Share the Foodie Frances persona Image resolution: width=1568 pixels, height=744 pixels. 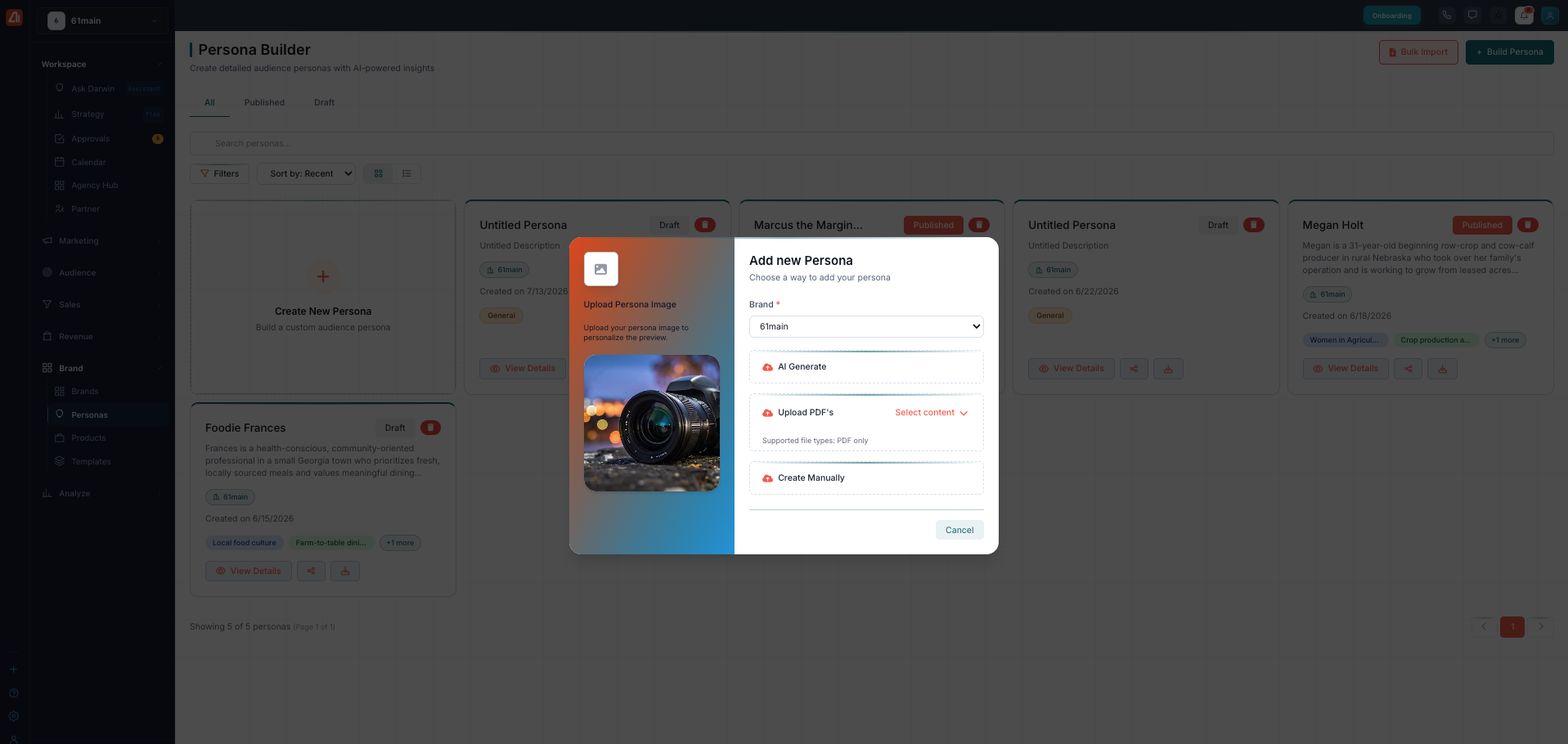(311, 571)
